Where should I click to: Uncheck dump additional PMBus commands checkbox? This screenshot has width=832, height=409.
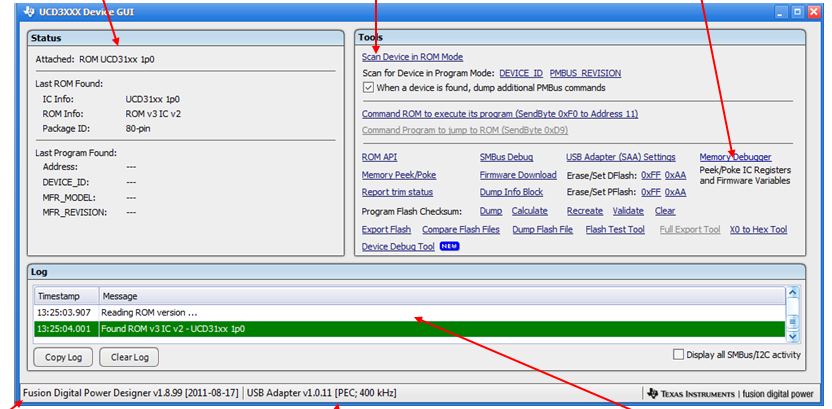tap(368, 88)
